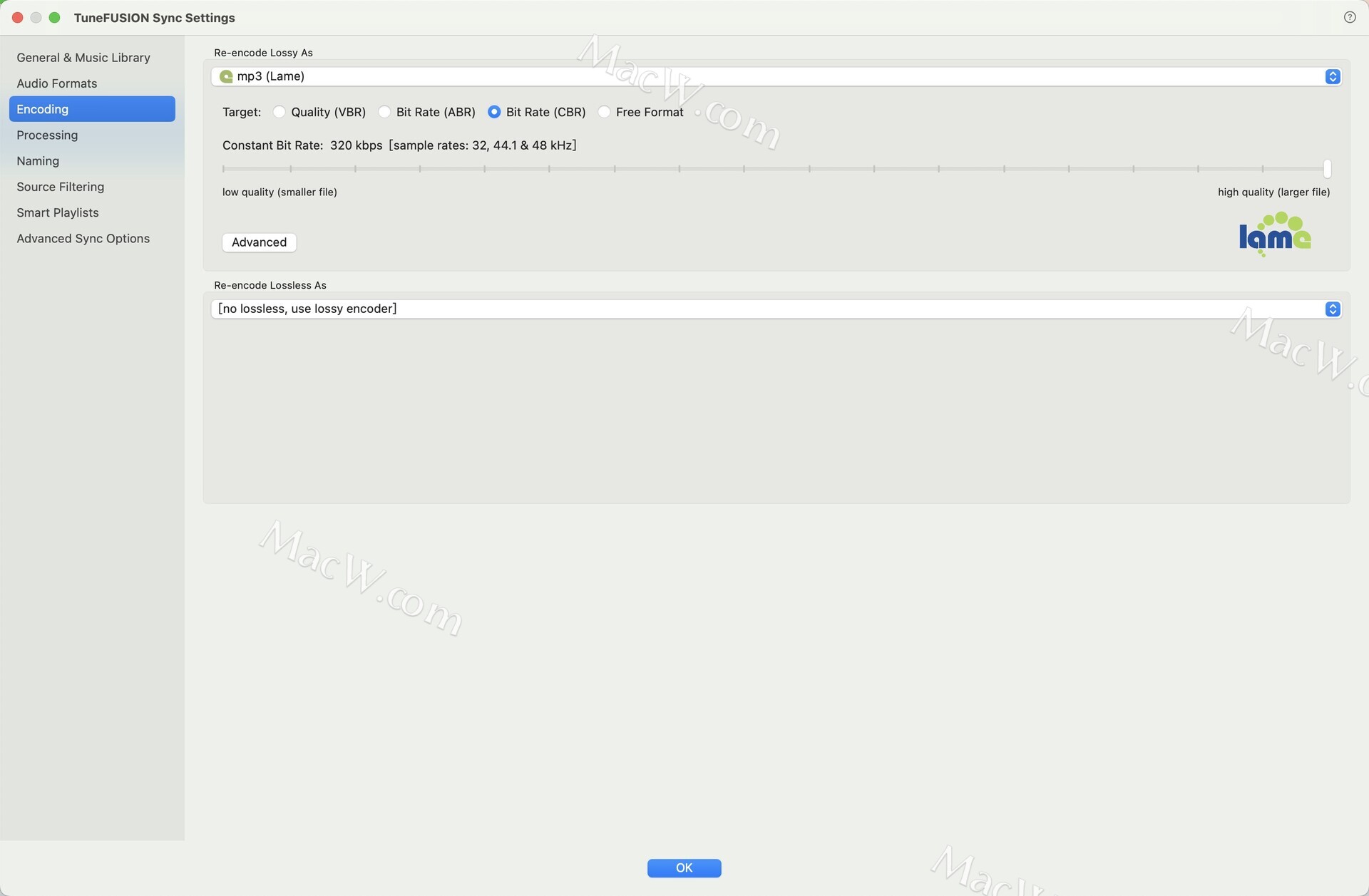Viewport: 1369px width, 896px height.
Task: Click the 'Re-encode Lossy As' heading
Action: pyautogui.click(x=263, y=53)
